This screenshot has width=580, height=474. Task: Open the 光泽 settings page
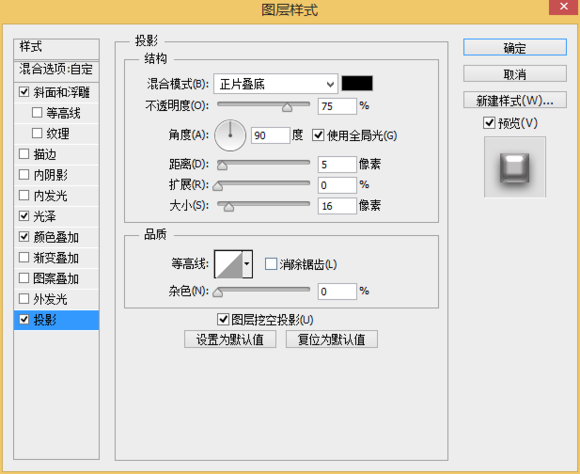coord(45,216)
